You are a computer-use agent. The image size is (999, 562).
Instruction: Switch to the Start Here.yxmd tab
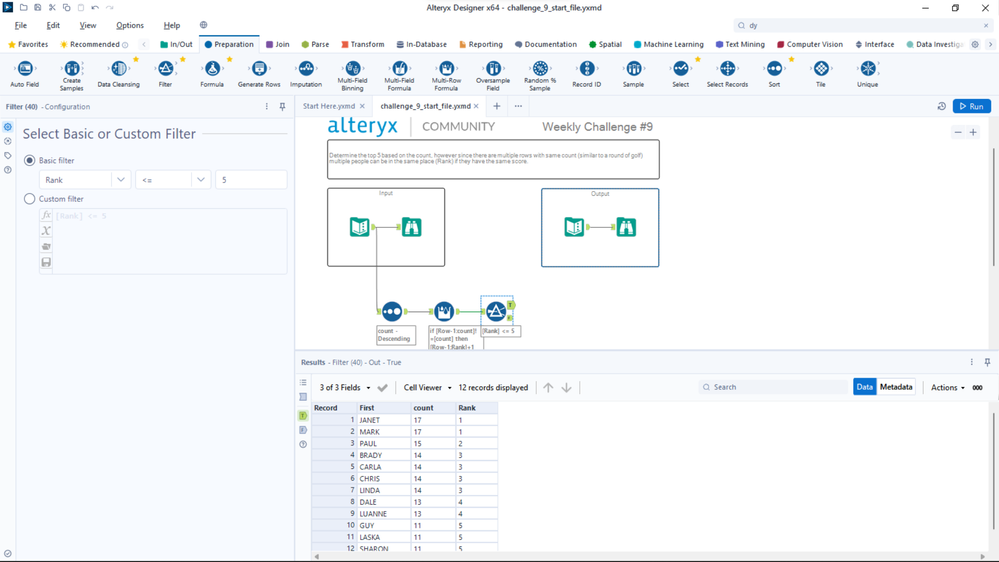pos(329,106)
